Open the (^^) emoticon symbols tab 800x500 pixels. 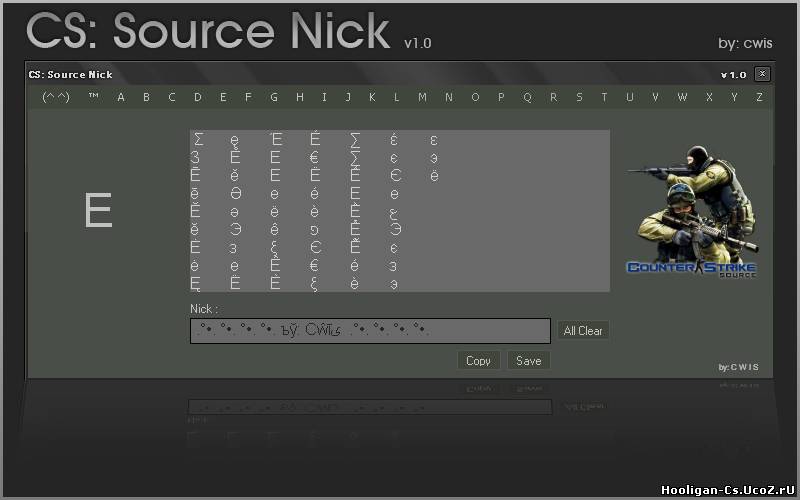pyautogui.click(x=56, y=96)
